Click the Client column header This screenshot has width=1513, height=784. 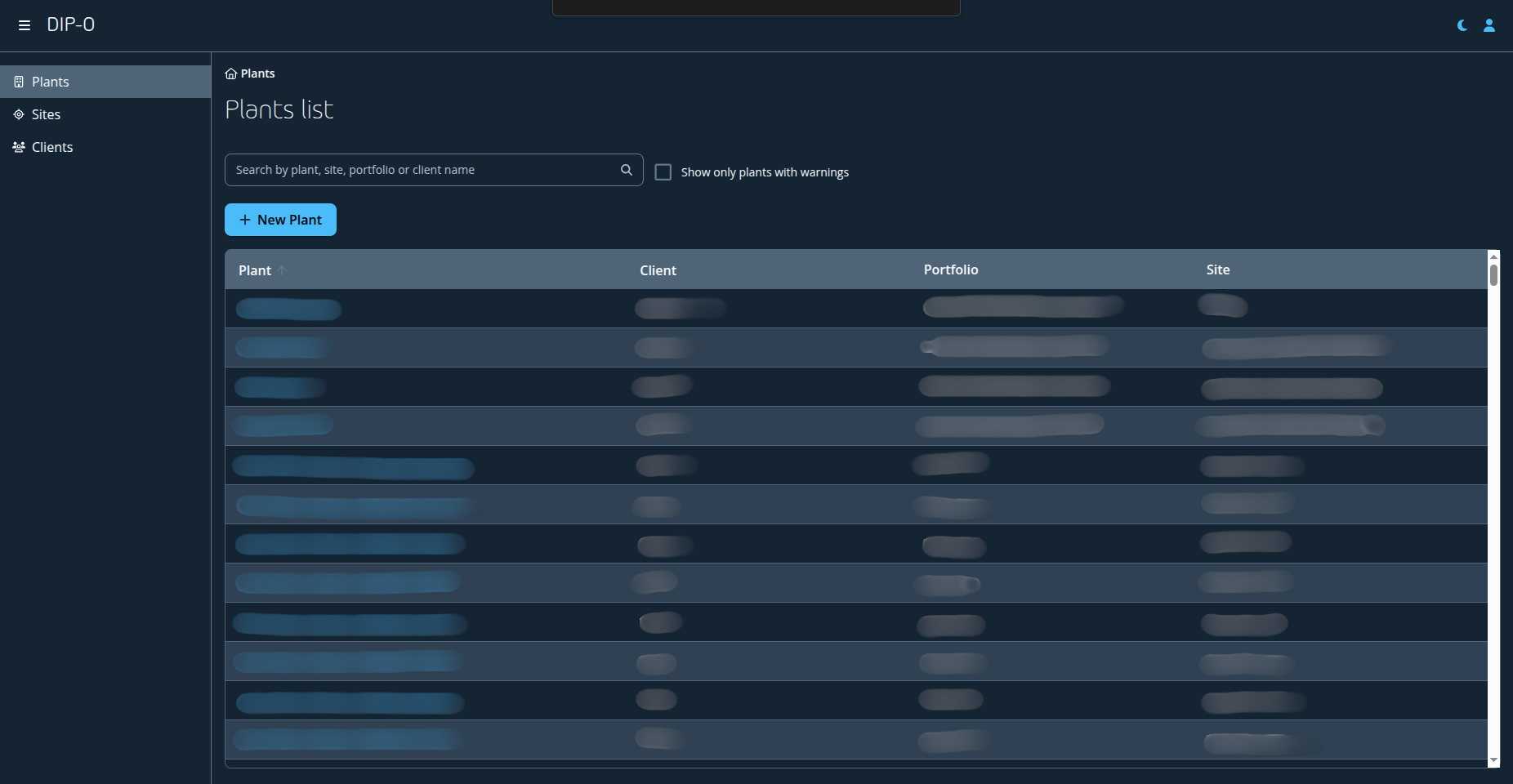(658, 270)
